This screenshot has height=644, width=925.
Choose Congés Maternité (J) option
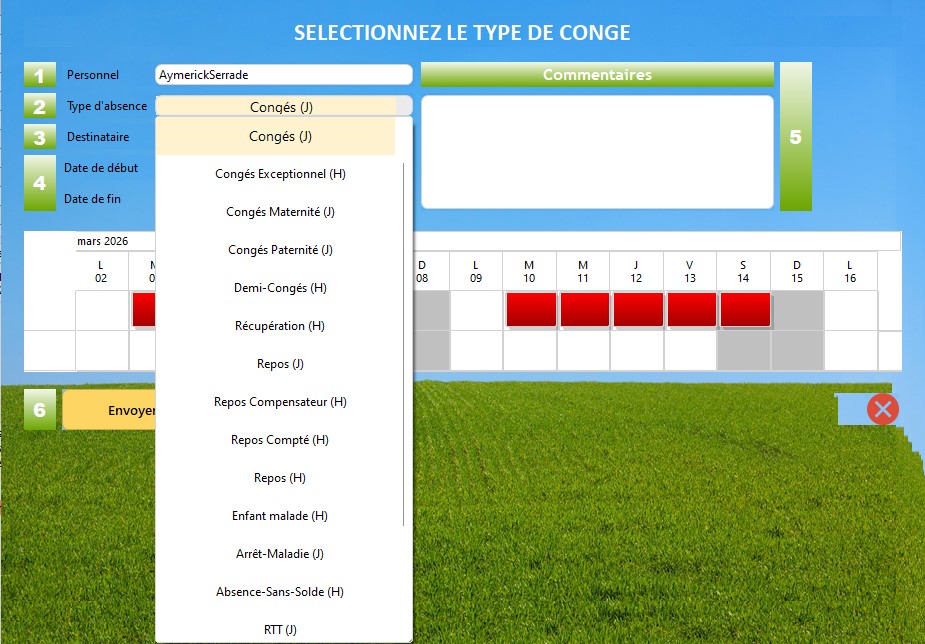[x=280, y=212]
